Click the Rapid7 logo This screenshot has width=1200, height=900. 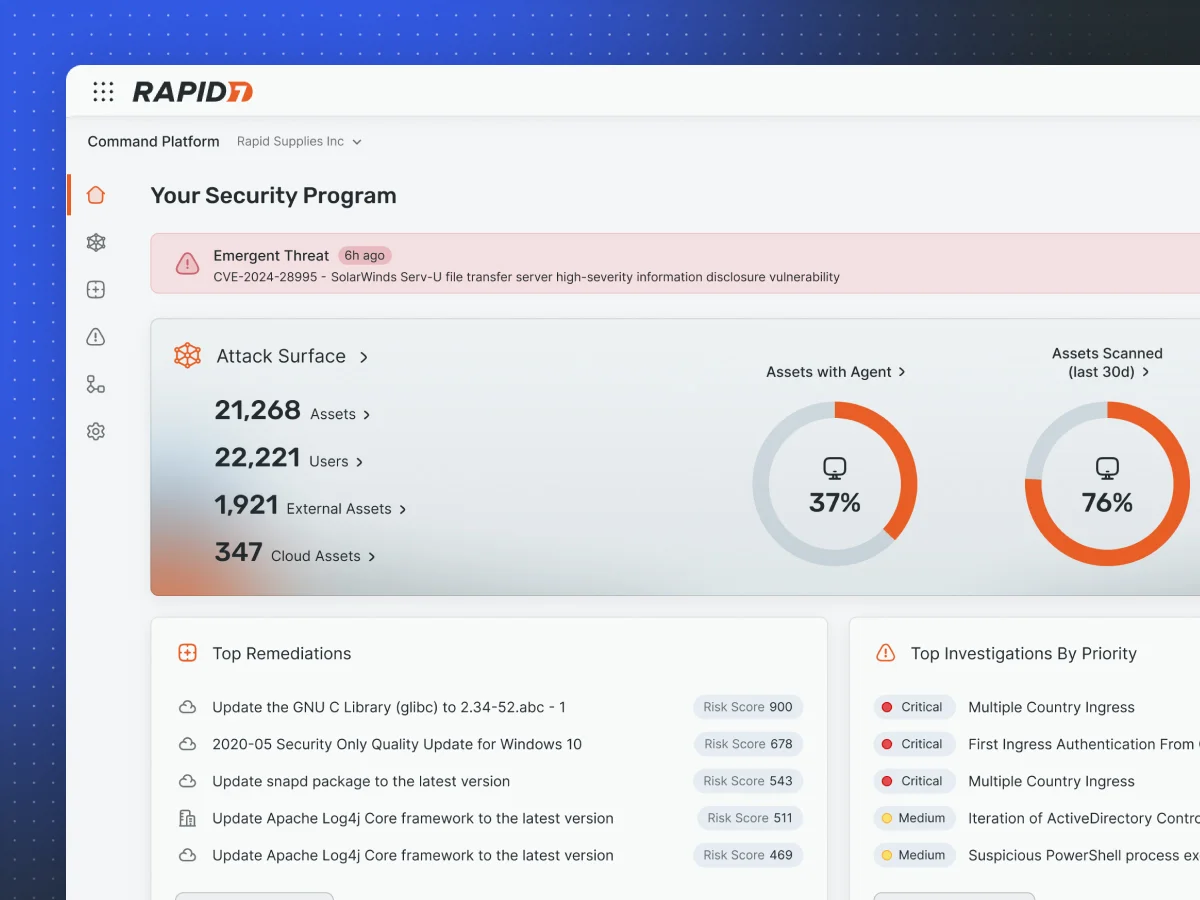[192, 92]
